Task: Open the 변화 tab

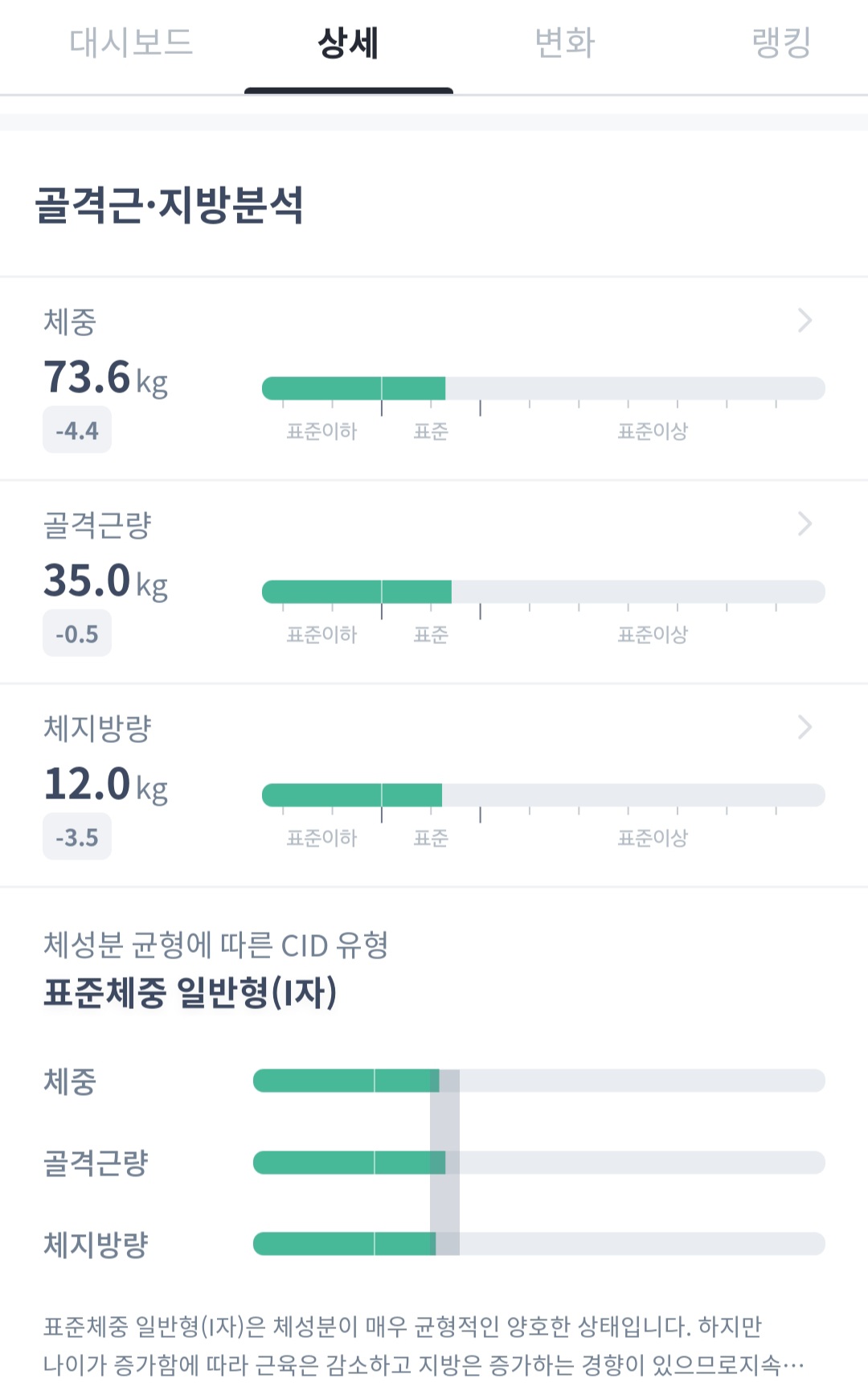Action: 565,43
